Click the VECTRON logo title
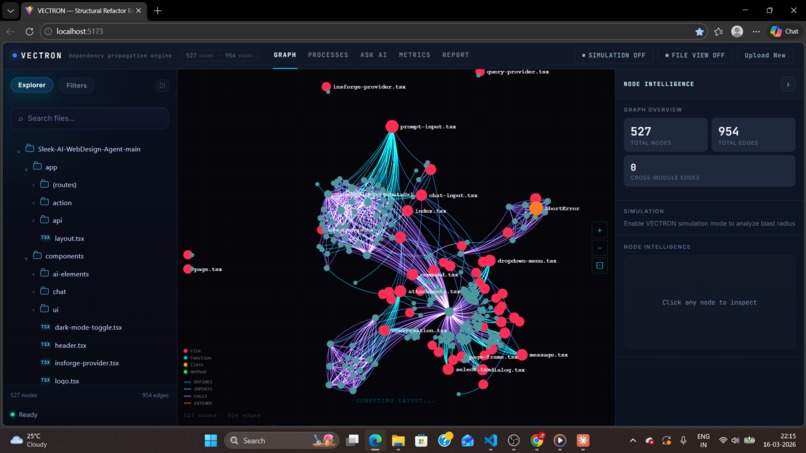Viewport: 806px width, 453px height. pyautogui.click(x=41, y=56)
